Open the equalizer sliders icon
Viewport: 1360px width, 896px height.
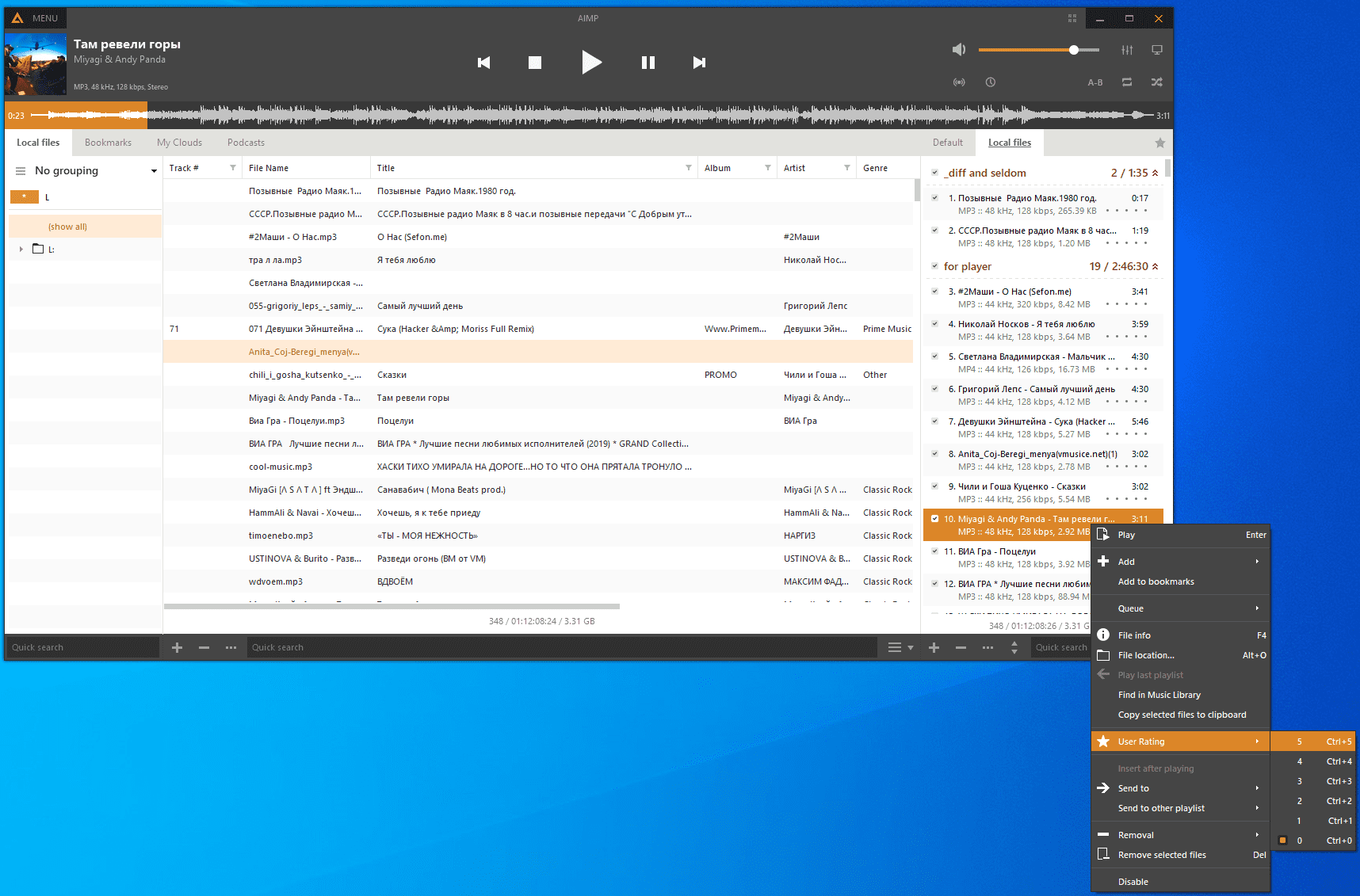tap(1127, 50)
